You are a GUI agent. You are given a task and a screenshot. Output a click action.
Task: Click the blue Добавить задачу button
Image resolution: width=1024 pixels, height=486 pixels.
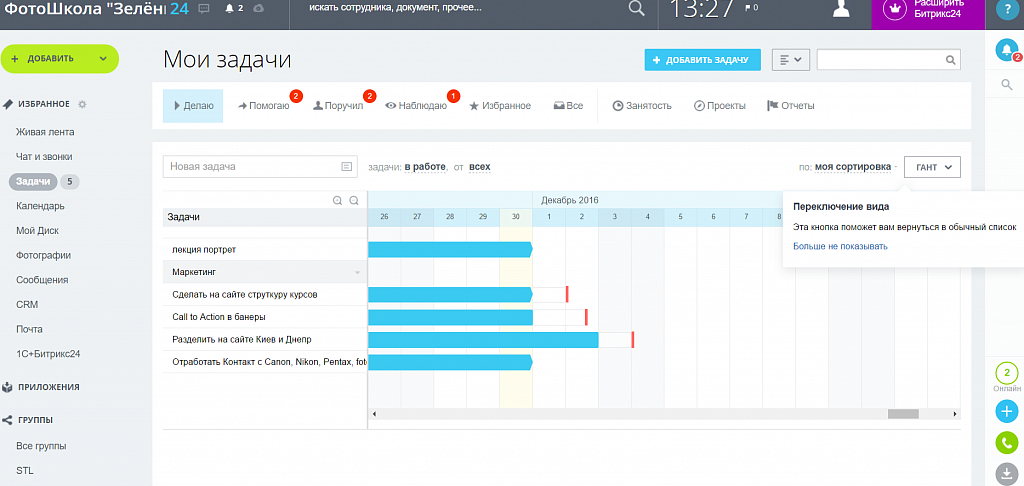pos(702,60)
